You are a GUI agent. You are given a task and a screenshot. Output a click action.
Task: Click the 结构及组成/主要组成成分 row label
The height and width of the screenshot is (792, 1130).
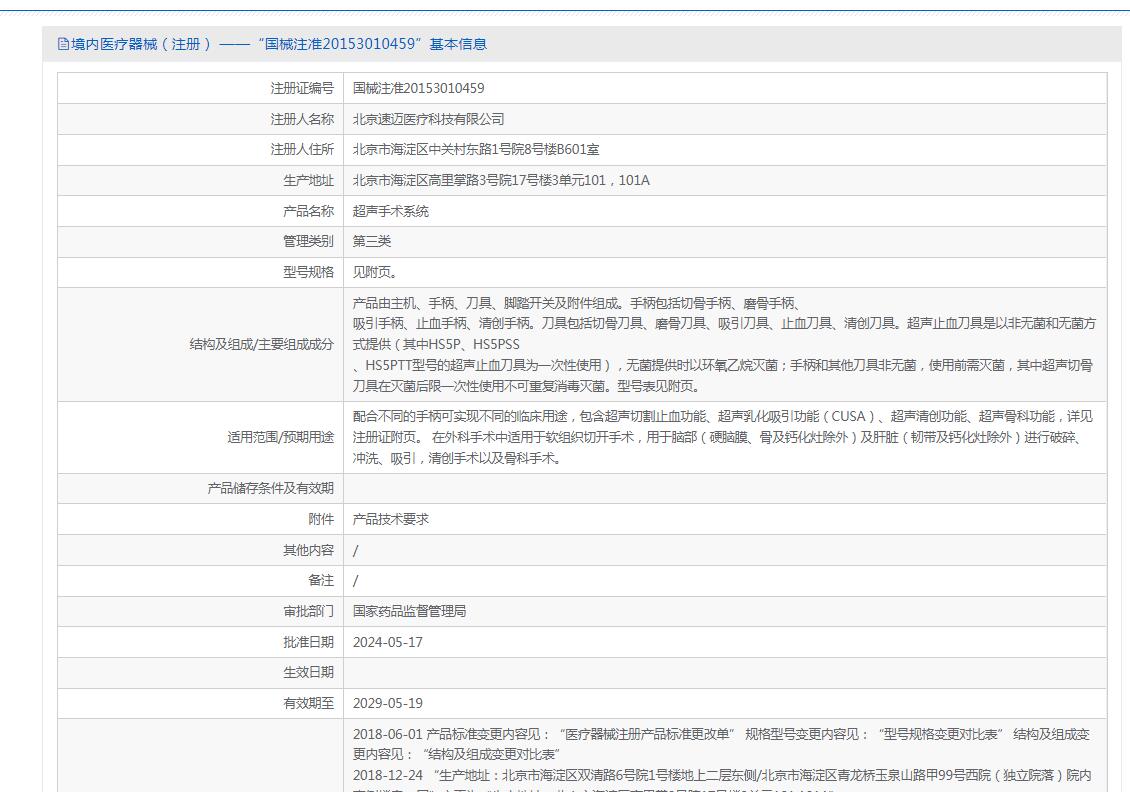point(261,344)
